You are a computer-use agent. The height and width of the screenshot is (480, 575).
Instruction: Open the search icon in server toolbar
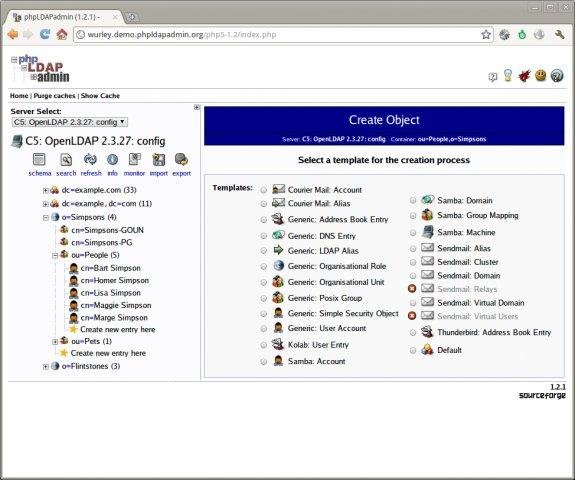66,160
